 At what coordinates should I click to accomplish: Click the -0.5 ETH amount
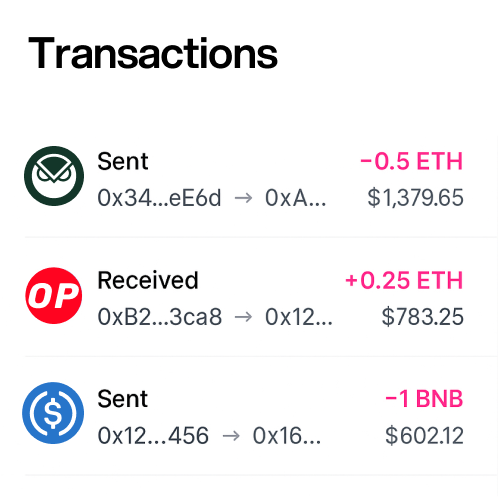(412, 161)
